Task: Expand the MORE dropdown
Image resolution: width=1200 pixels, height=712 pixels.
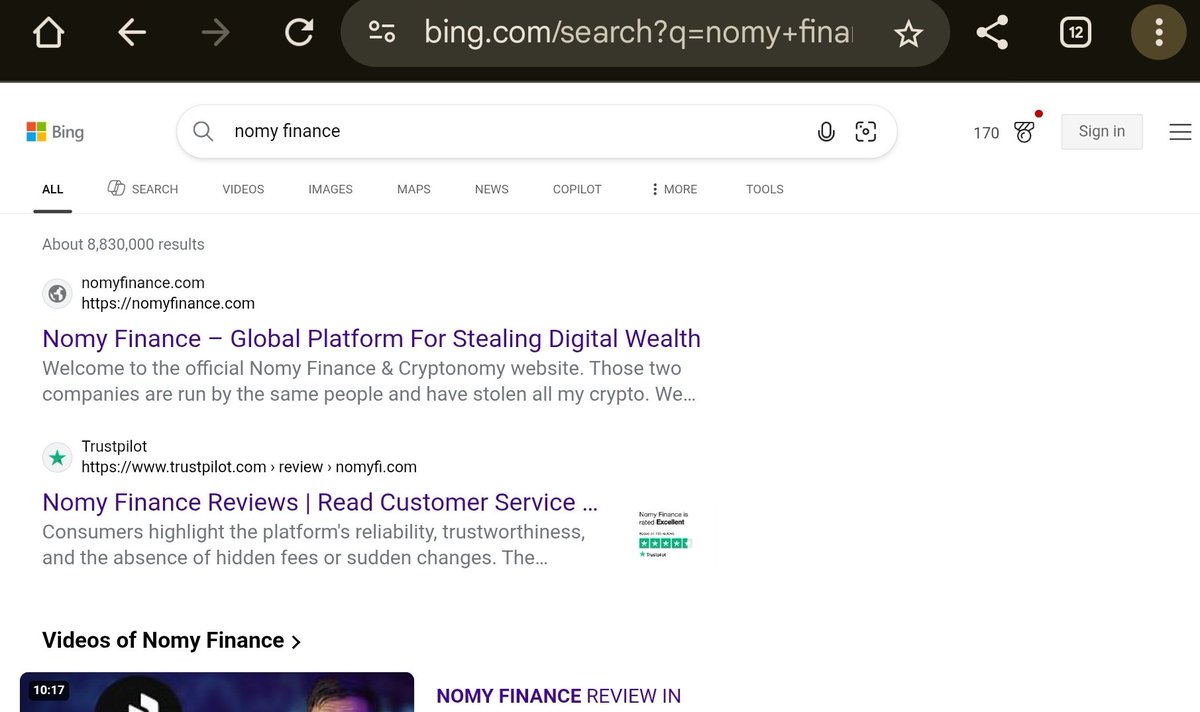Action: click(674, 189)
